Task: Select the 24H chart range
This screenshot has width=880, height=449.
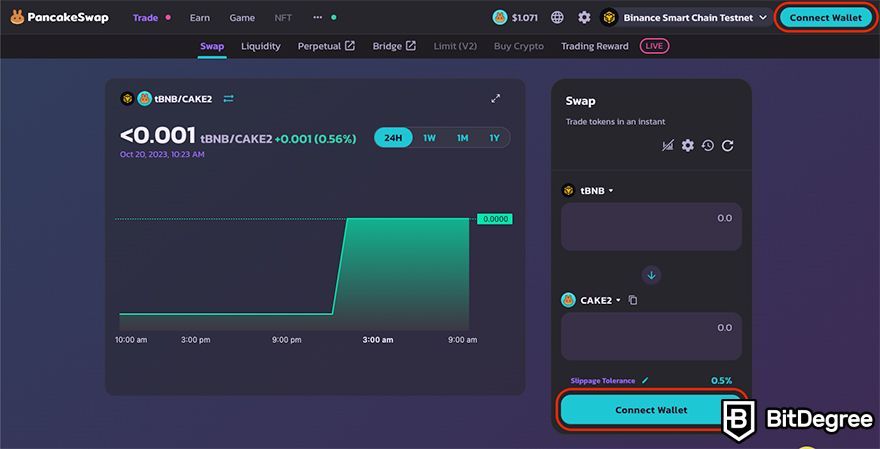Action: tap(393, 138)
